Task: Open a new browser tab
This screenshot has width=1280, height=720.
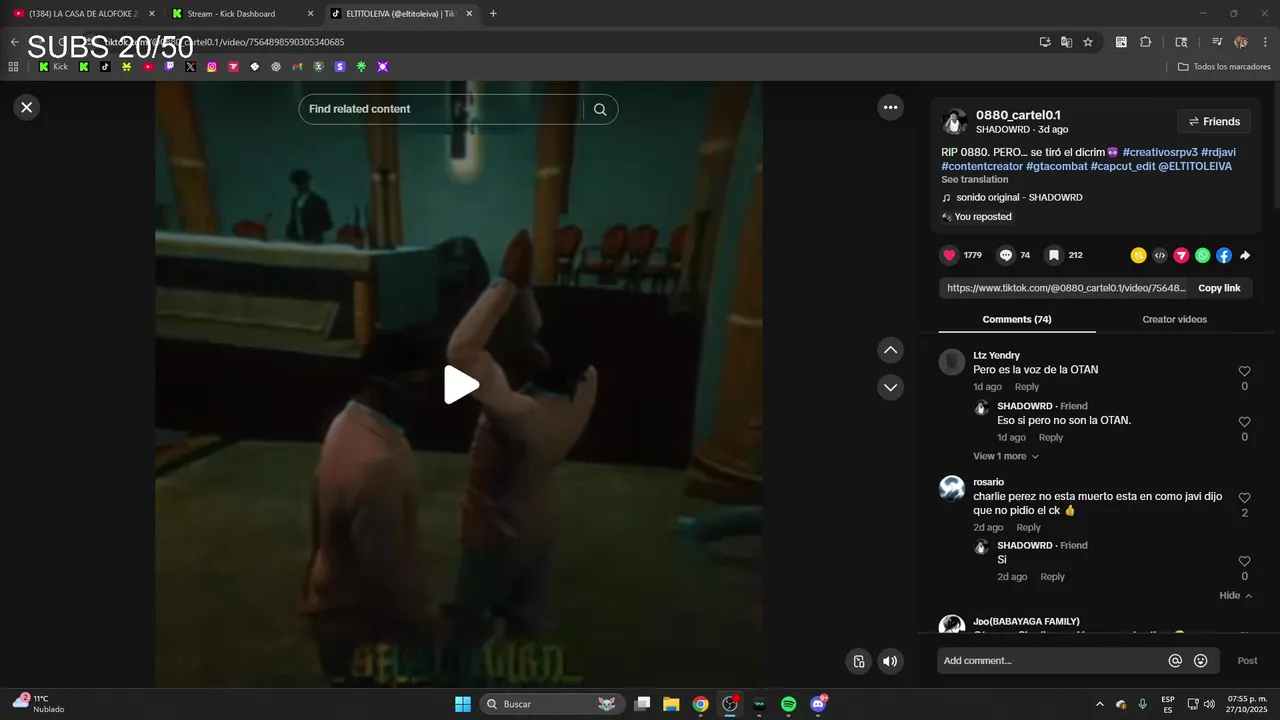Action: coord(493,14)
